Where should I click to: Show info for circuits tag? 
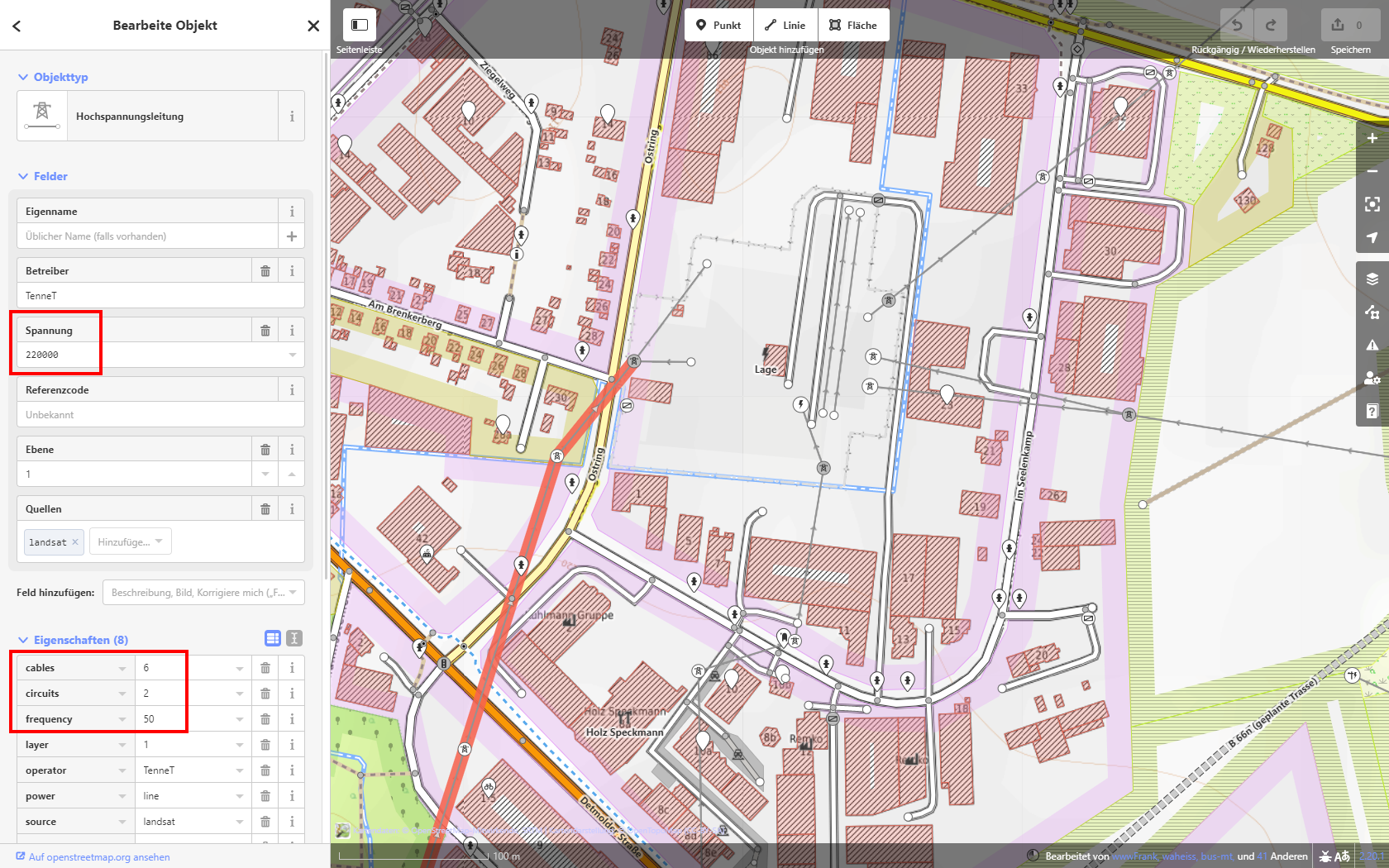292,694
